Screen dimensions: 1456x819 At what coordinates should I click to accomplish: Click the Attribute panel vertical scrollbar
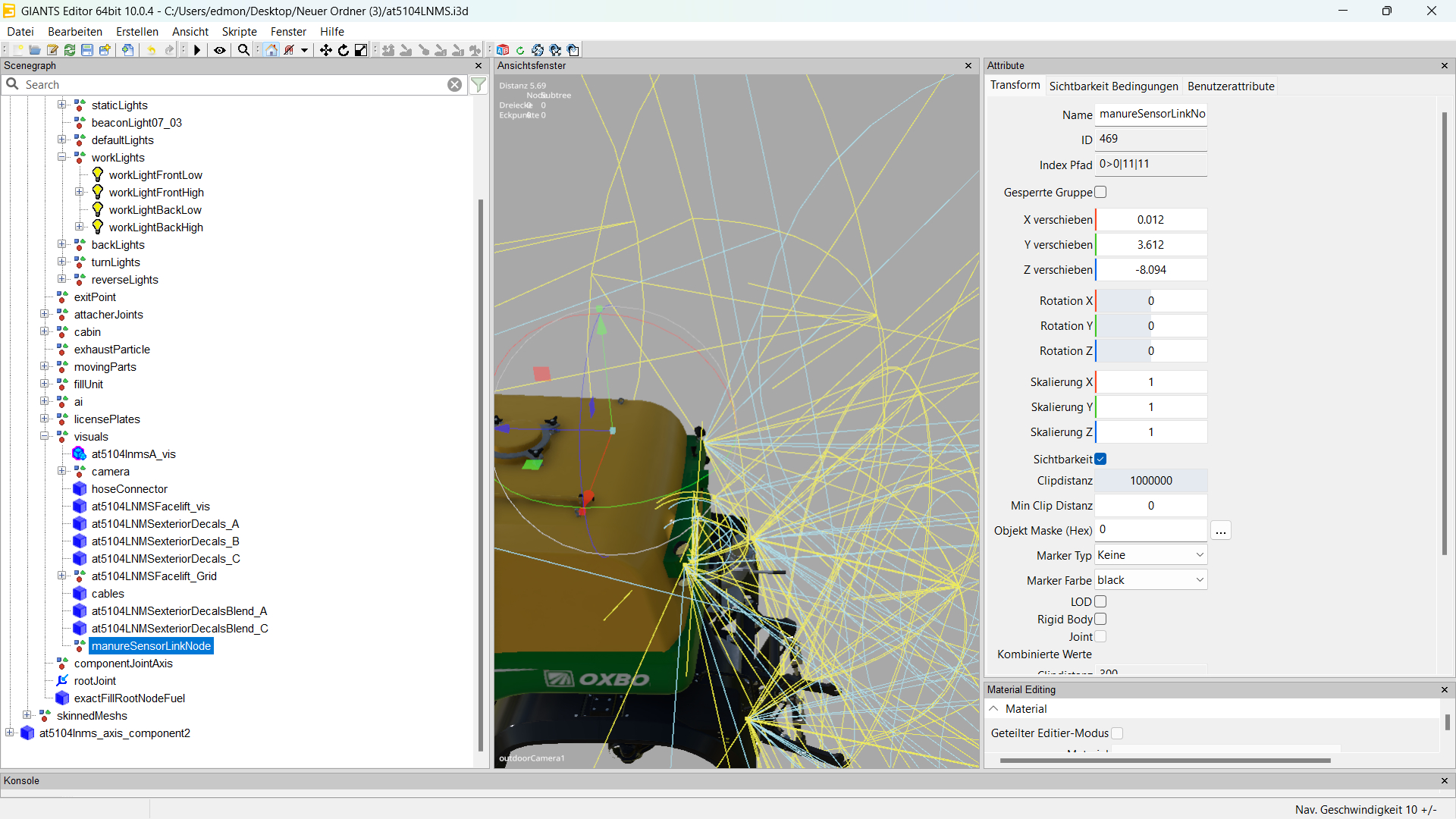click(x=1445, y=334)
